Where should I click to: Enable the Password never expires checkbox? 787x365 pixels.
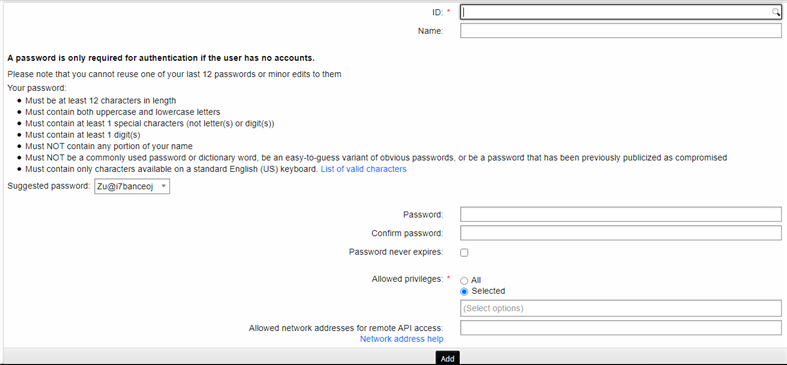click(464, 253)
